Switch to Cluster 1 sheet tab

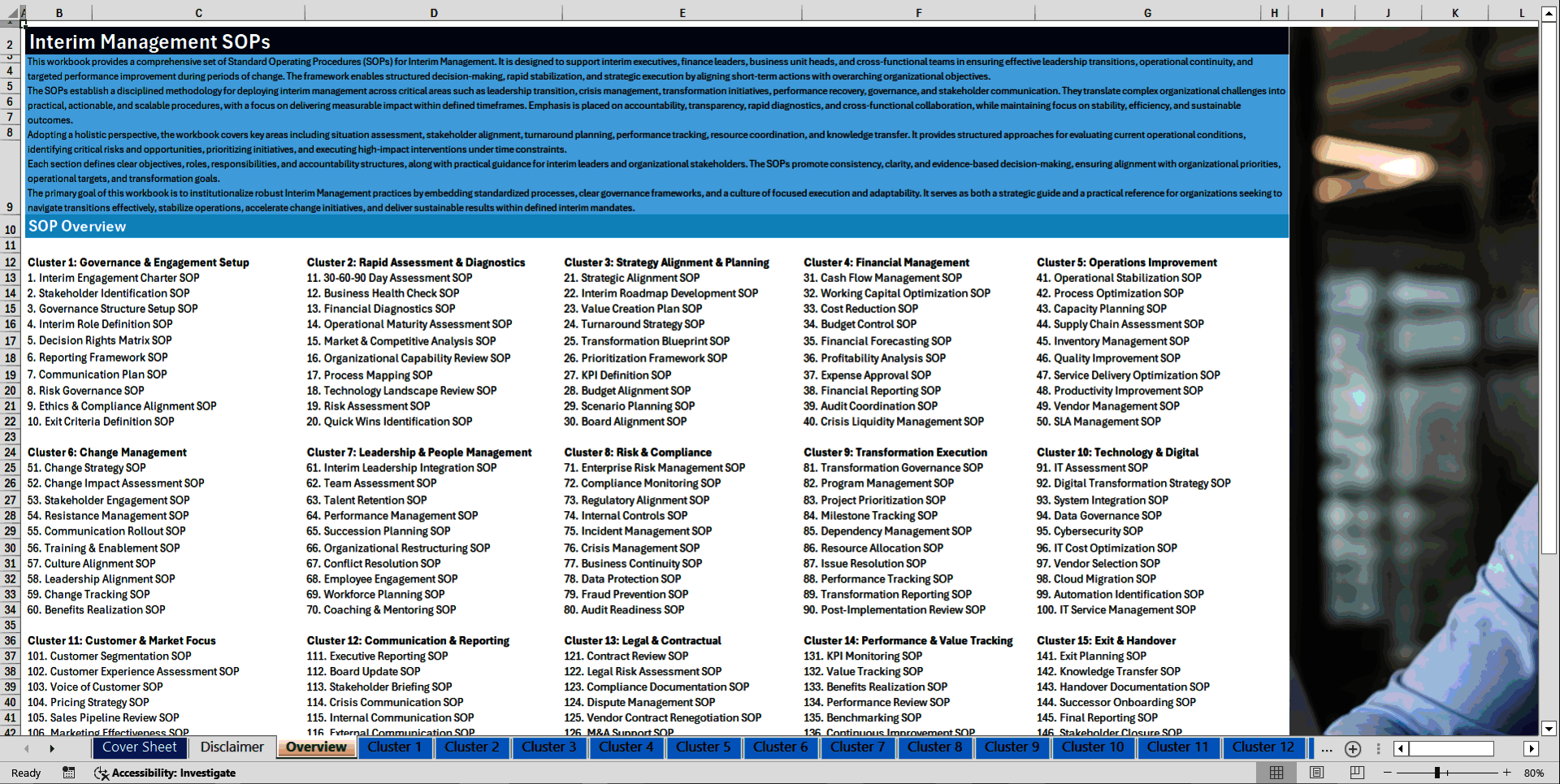(x=394, y=747)
